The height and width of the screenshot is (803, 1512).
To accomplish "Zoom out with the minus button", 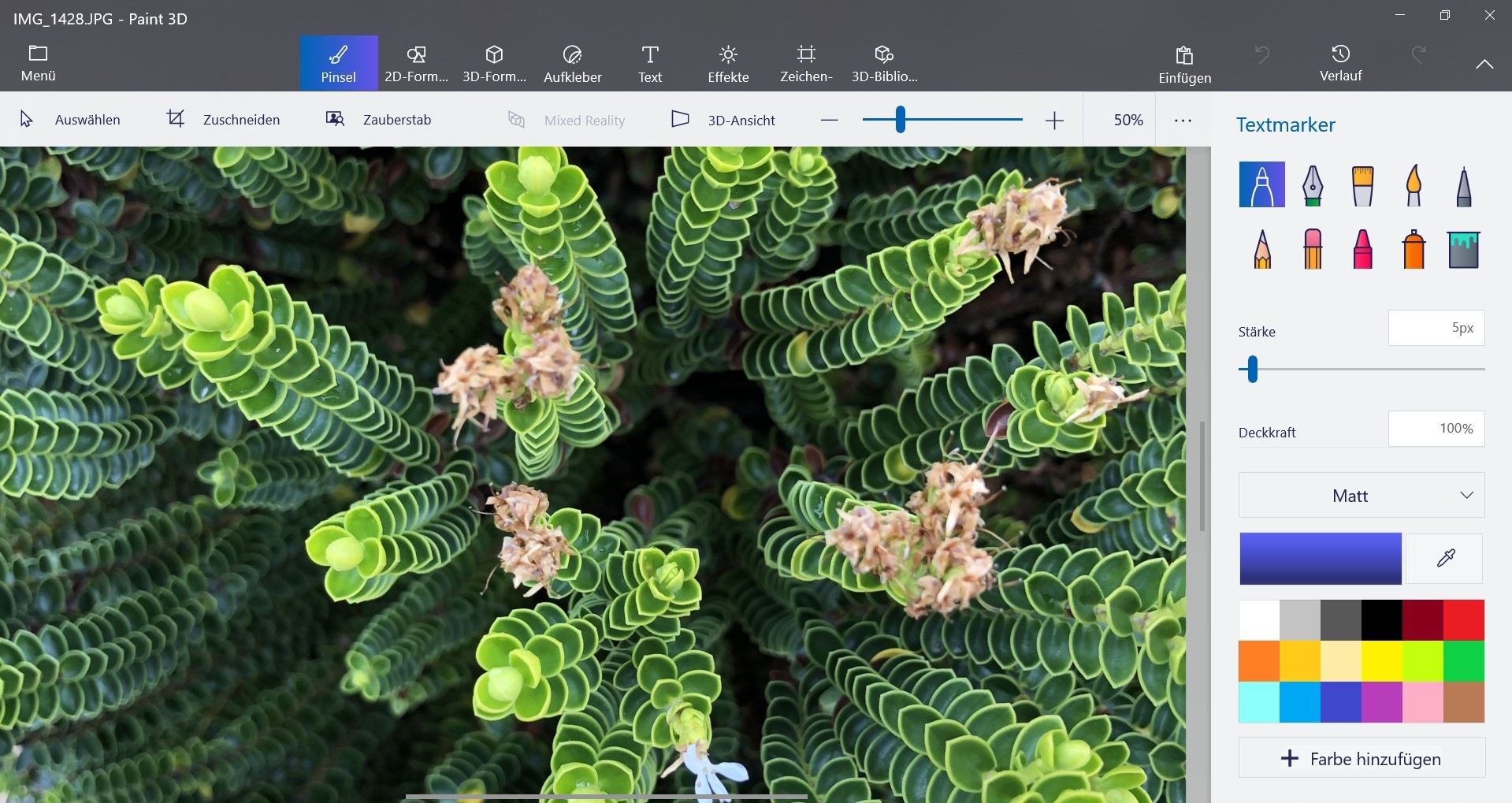I will click(829, 121).
